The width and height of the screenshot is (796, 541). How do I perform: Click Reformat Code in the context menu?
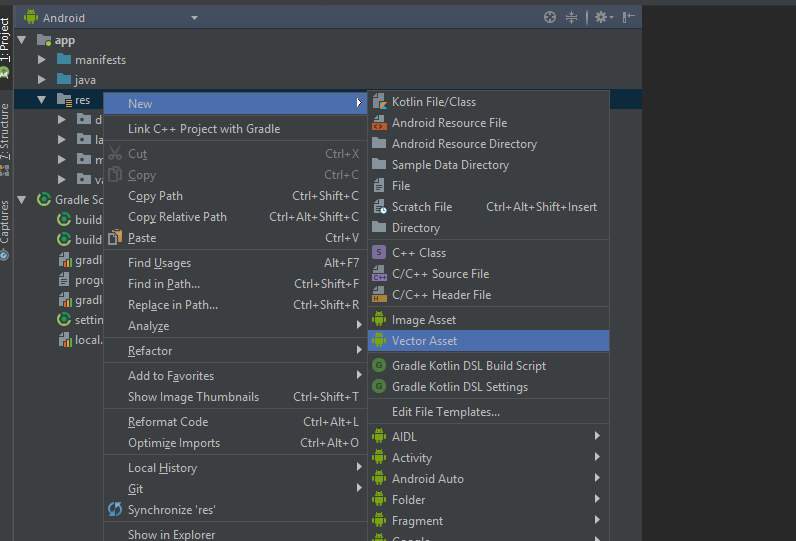point(168,422)
